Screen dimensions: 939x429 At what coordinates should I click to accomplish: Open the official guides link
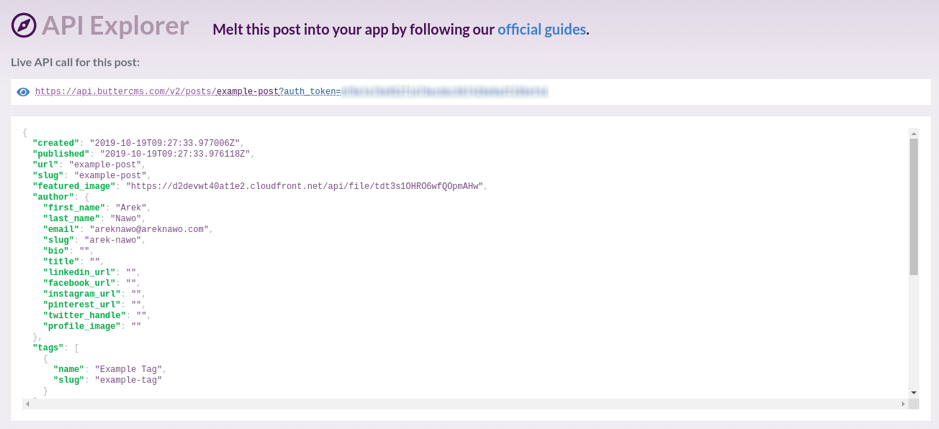(541, 29)
